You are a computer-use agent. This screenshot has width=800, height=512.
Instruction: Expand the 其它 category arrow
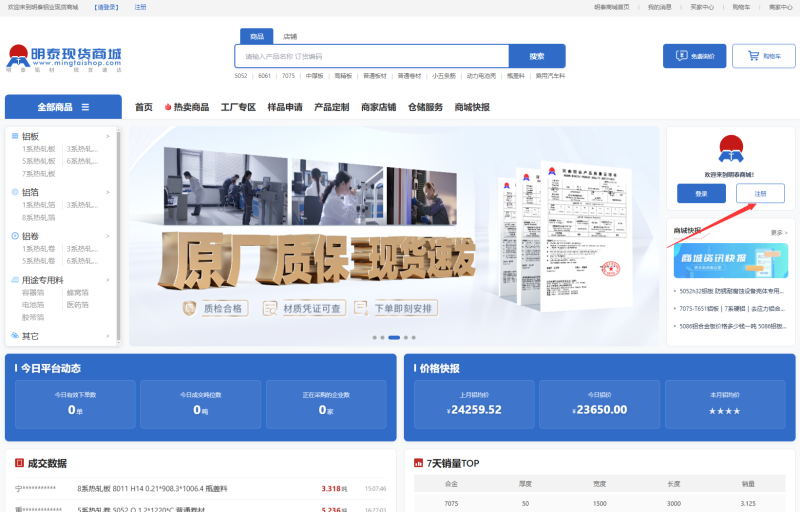108,336
